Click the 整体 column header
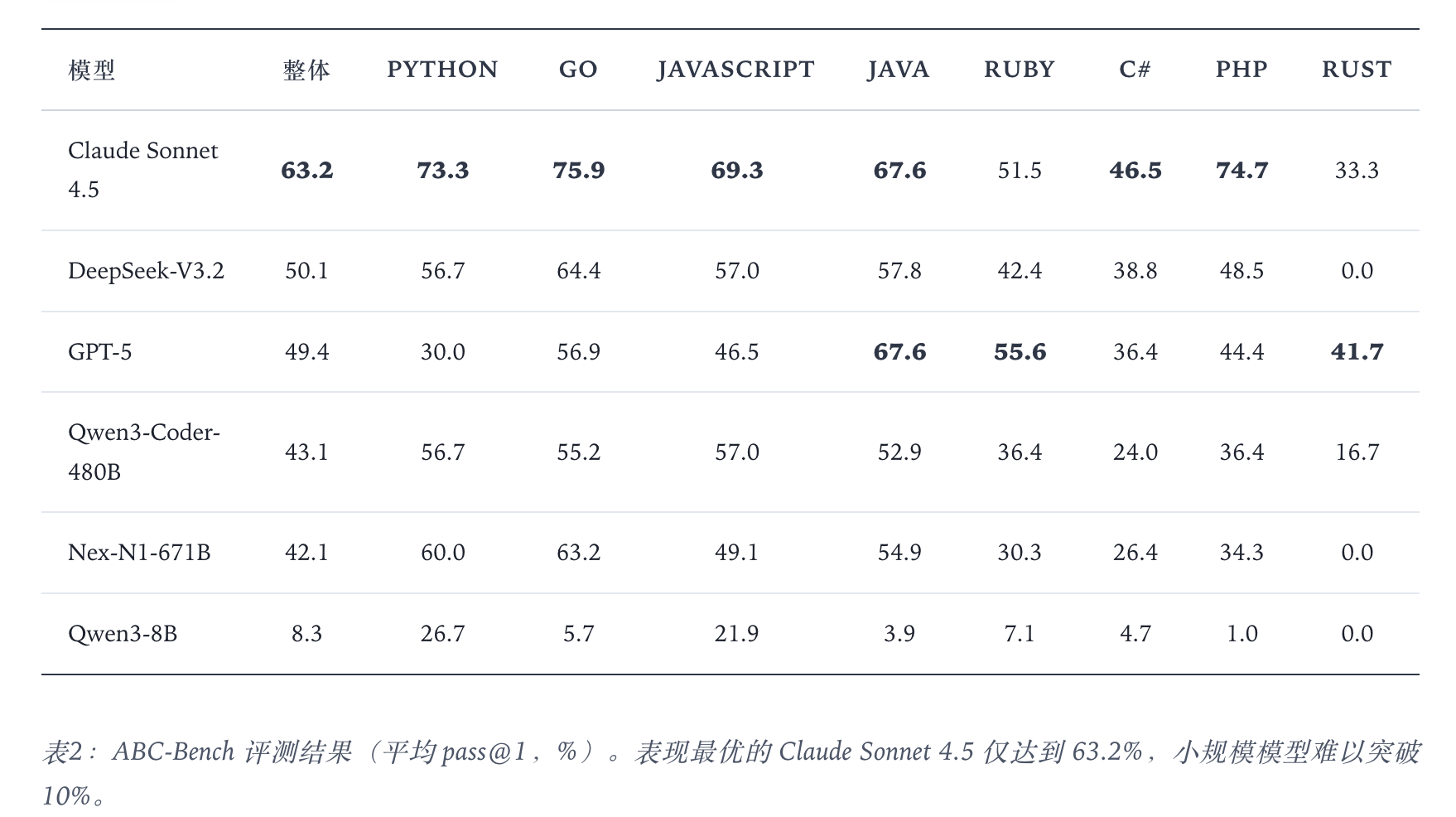1456x817 pixels. pos(306,70)
